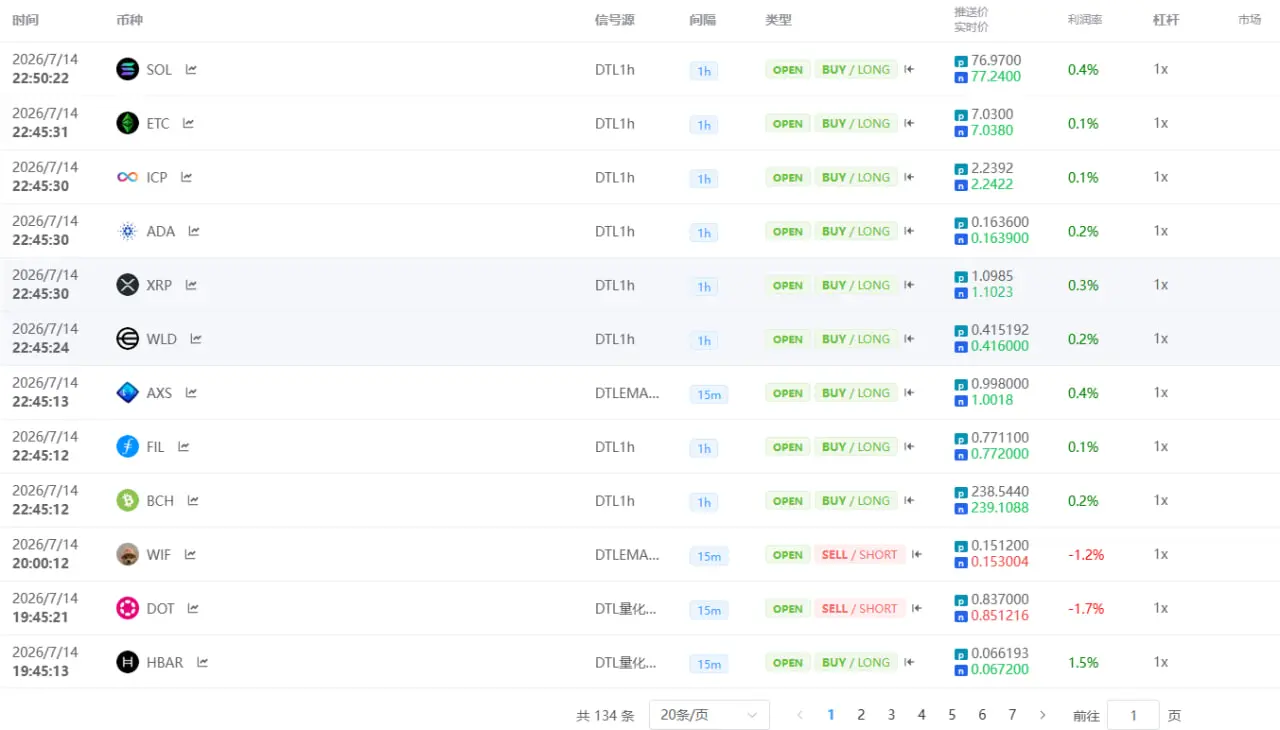
Task: Click the SOL coin logo
Action: pyautogui.click(x=127, y=69)
